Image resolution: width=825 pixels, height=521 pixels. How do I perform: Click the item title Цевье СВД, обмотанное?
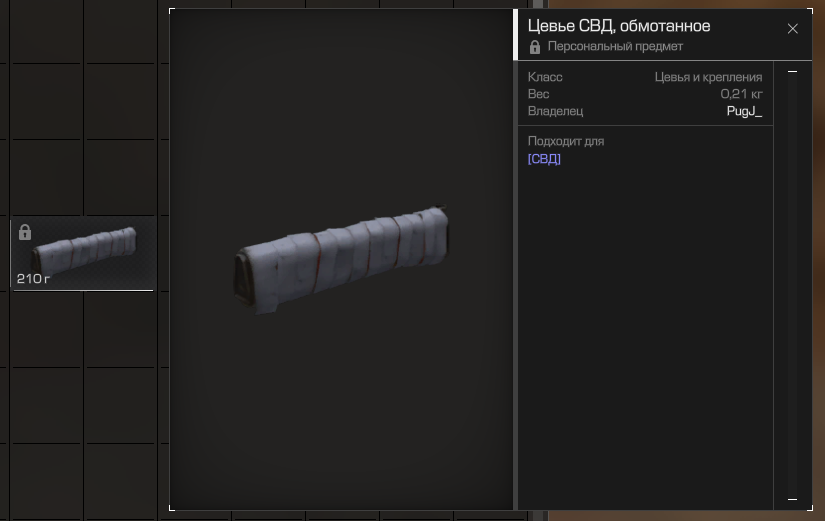click(619, 26)
